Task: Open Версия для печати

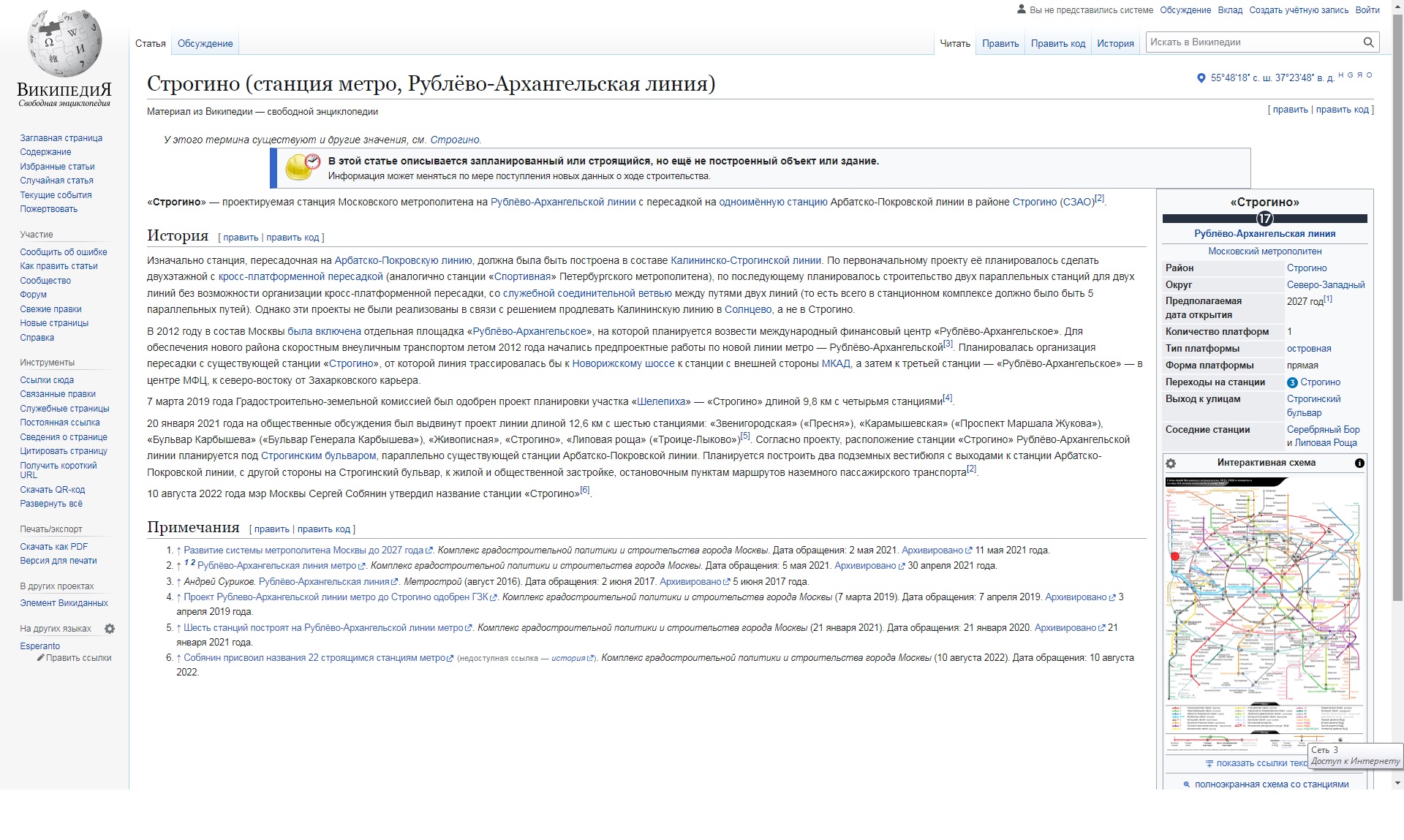Action: click(58, 561)
